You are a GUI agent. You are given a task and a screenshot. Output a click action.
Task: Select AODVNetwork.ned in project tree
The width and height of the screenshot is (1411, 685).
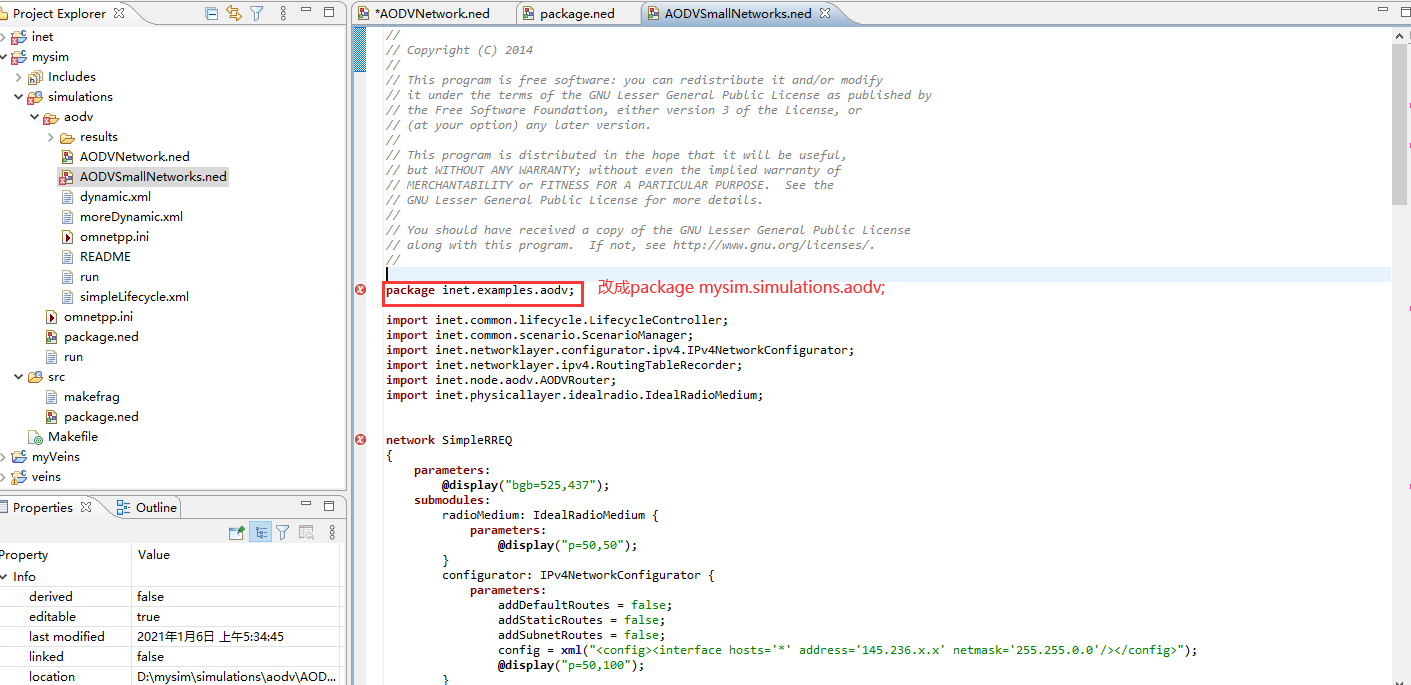134,157
